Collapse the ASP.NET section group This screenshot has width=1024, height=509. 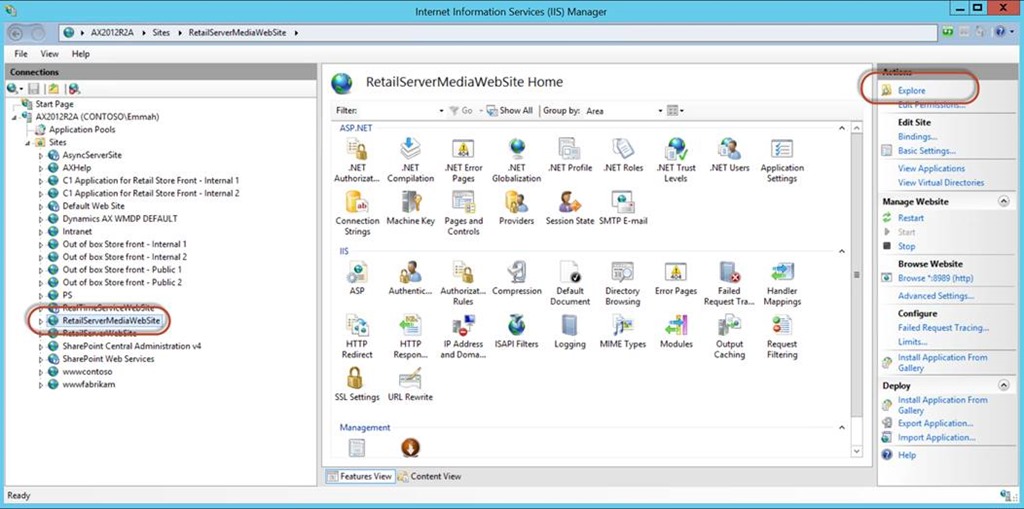click(x=842, y=129)
